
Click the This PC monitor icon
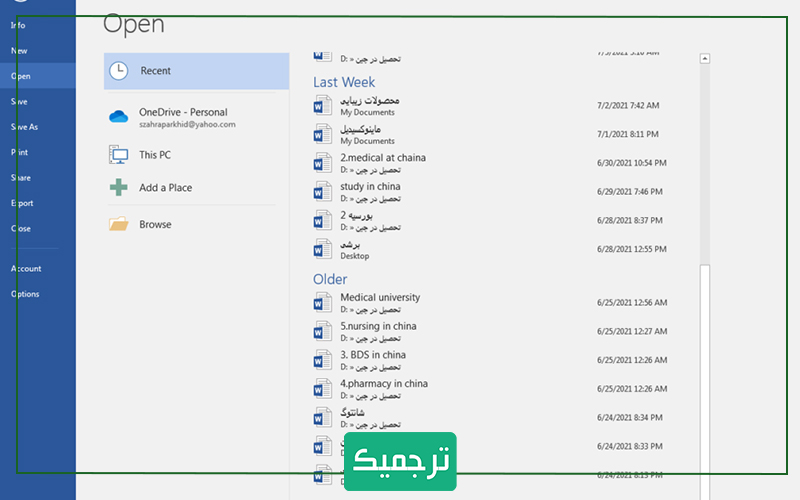click(x=118, y=155)
